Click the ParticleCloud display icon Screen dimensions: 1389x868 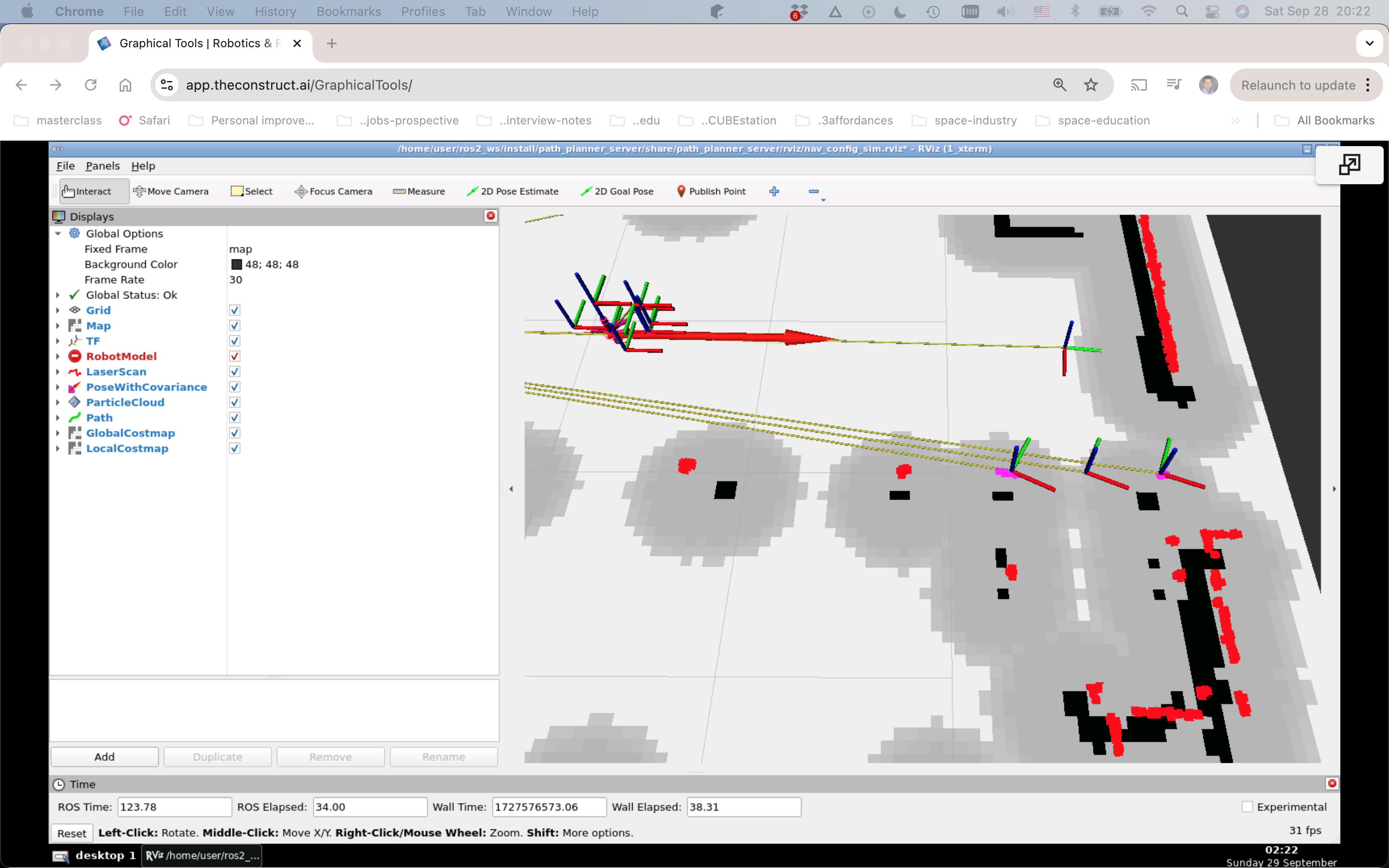click(75, 403)
